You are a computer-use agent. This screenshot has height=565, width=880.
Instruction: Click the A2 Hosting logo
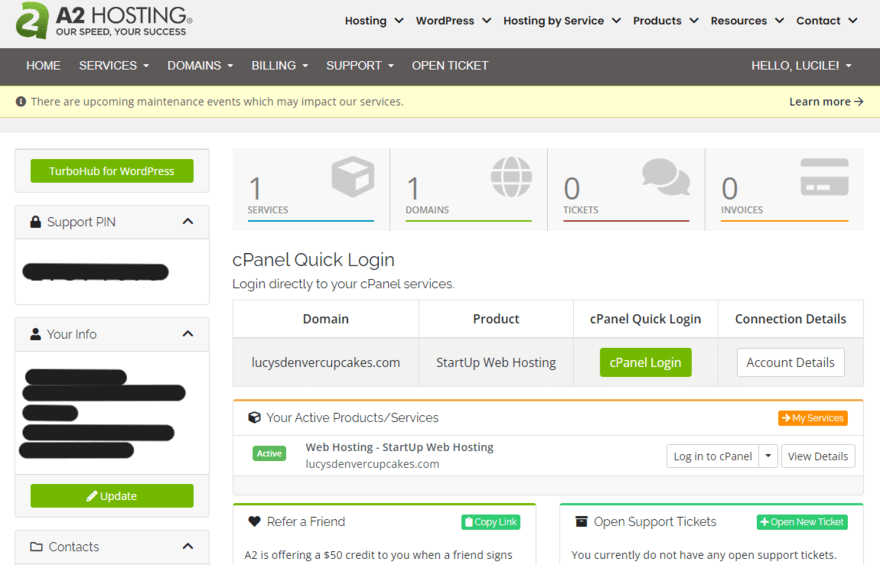pos(104,20)
